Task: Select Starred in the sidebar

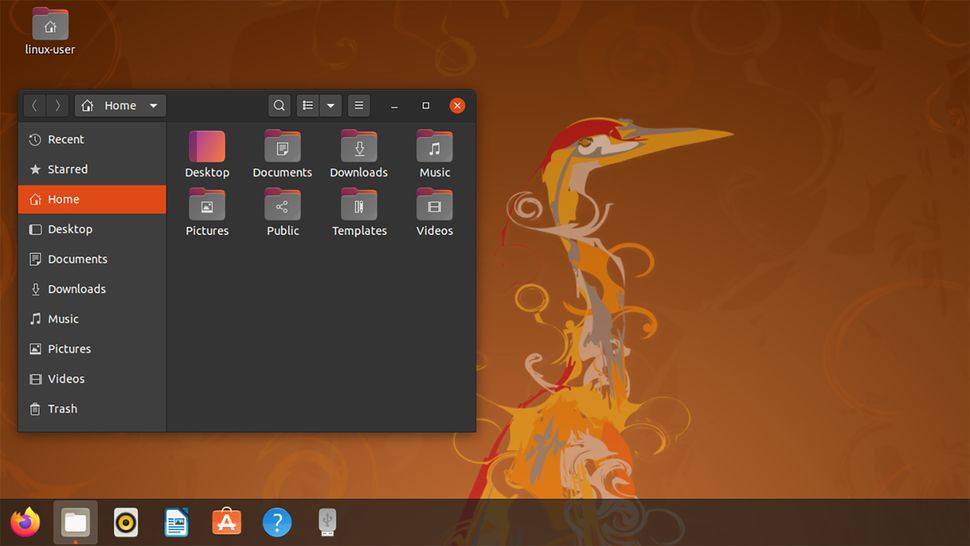Action: pyautogui.click(x=92, y=169)
